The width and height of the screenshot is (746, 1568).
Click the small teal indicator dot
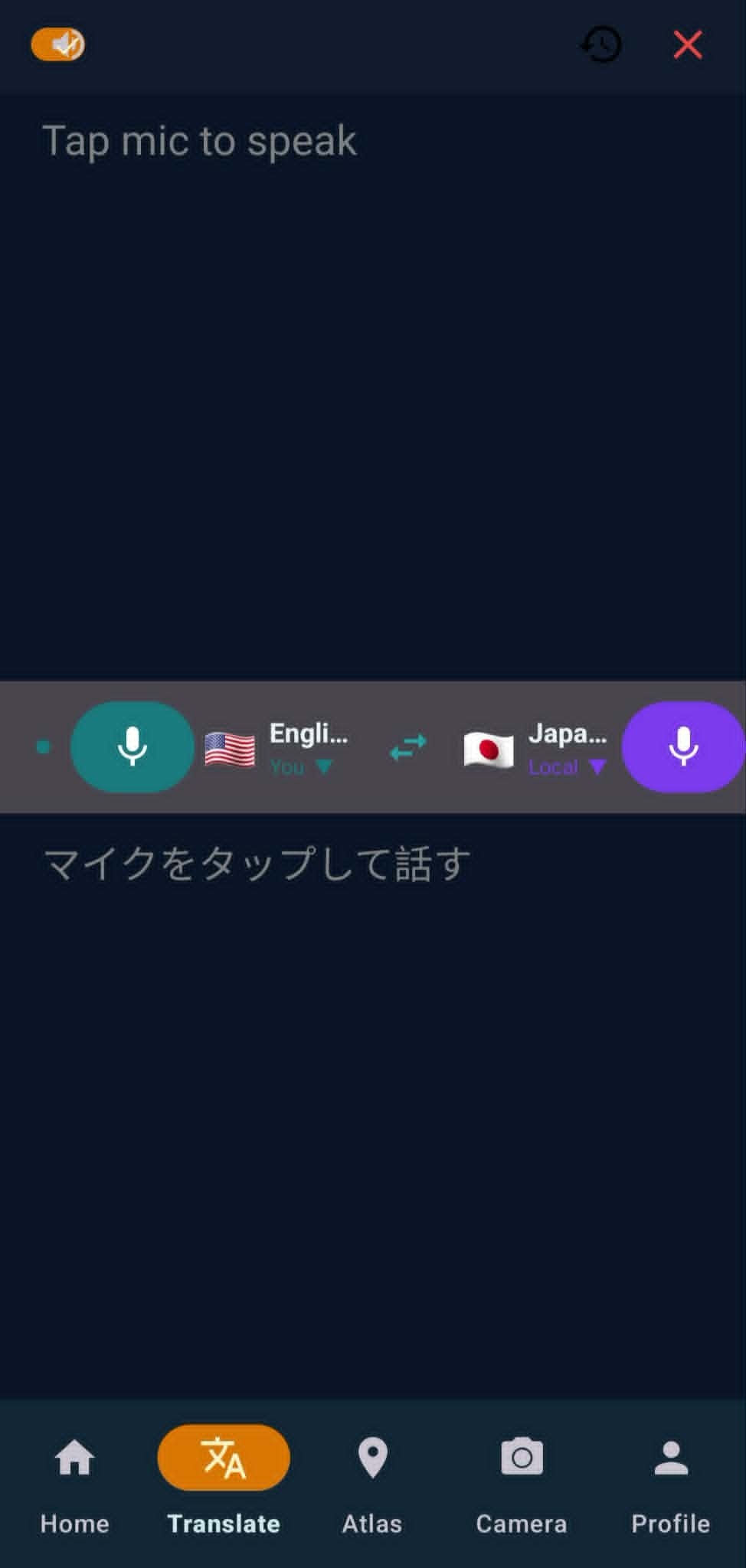pyautogui.click(x=44, y=746)
